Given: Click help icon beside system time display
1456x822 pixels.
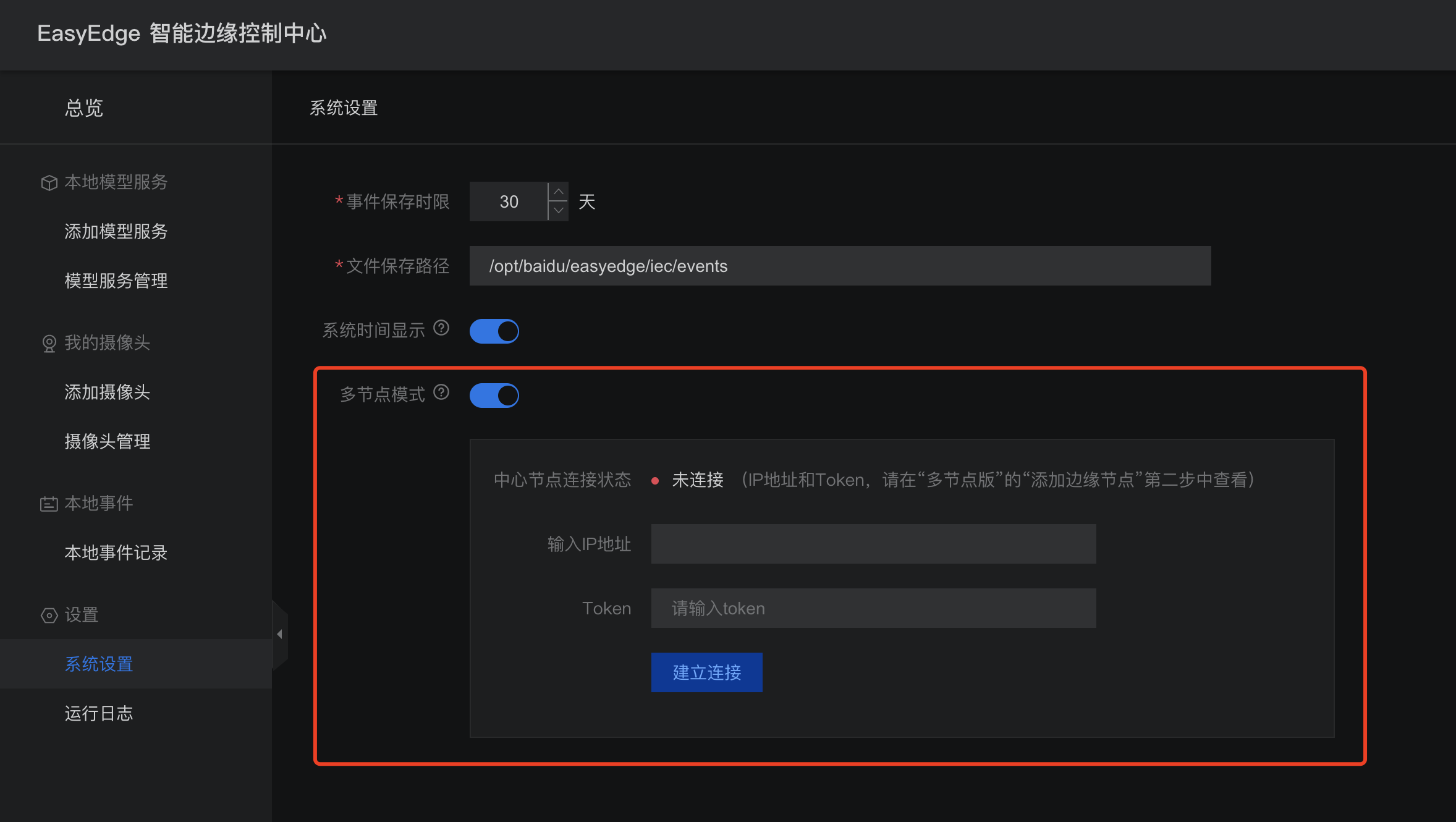Looking at the screenshot, I should pos(441,328).
